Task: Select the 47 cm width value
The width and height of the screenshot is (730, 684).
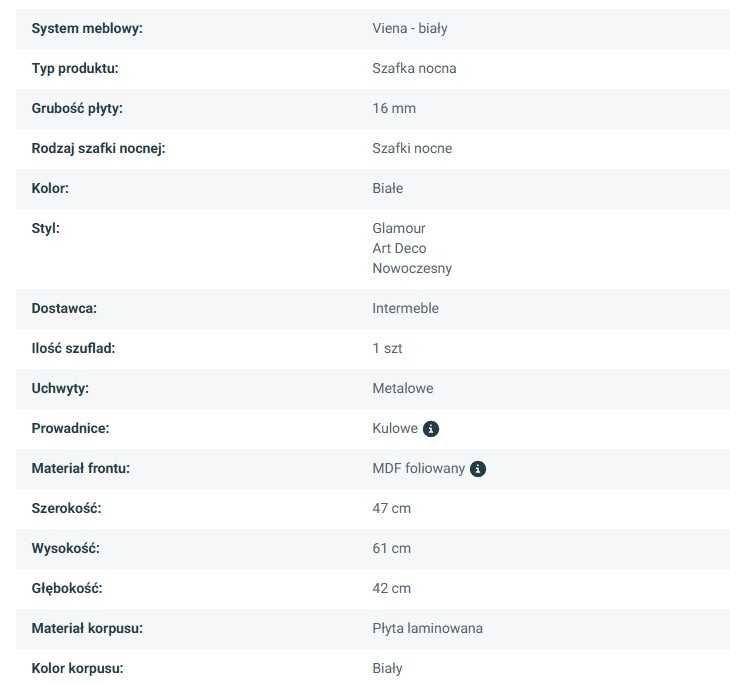Action: [x=391, y=508]
